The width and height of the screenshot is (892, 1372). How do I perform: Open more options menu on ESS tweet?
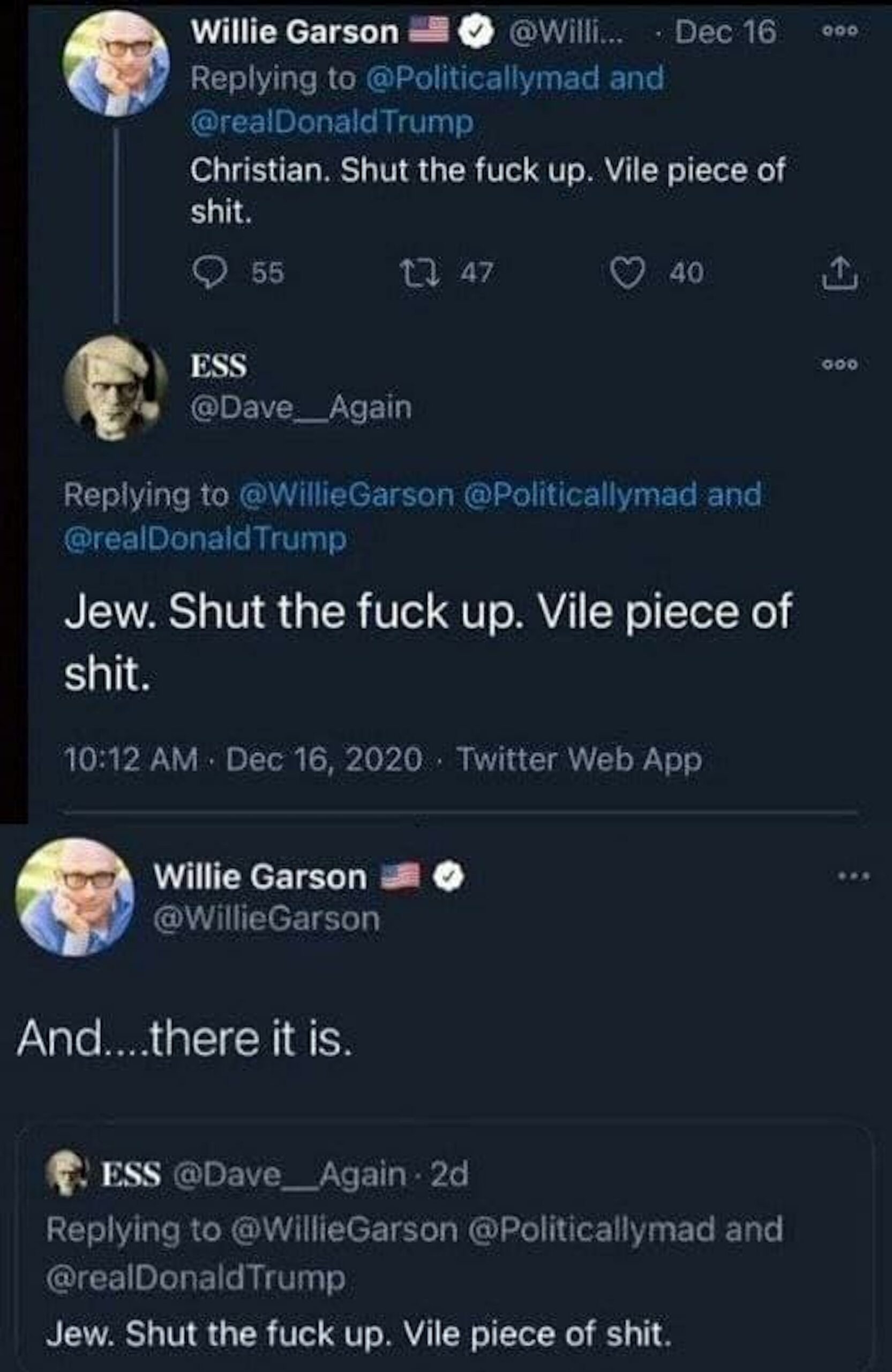[839, 364]
